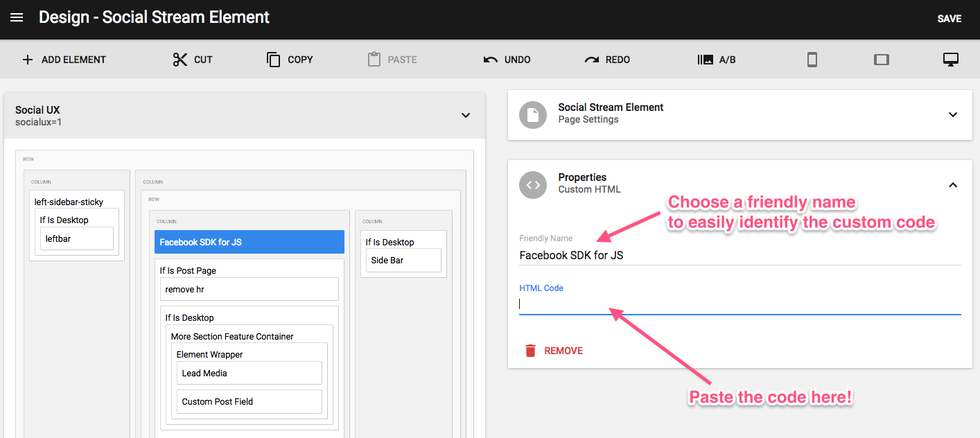Click the SAVE button in the header
This screenshot has width=980, height=438.
click(949, 19)
